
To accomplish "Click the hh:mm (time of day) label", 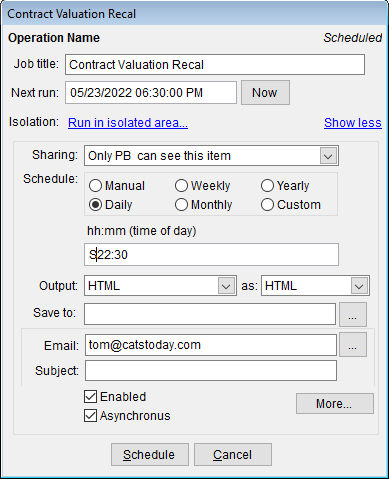I will coord(141,231).
